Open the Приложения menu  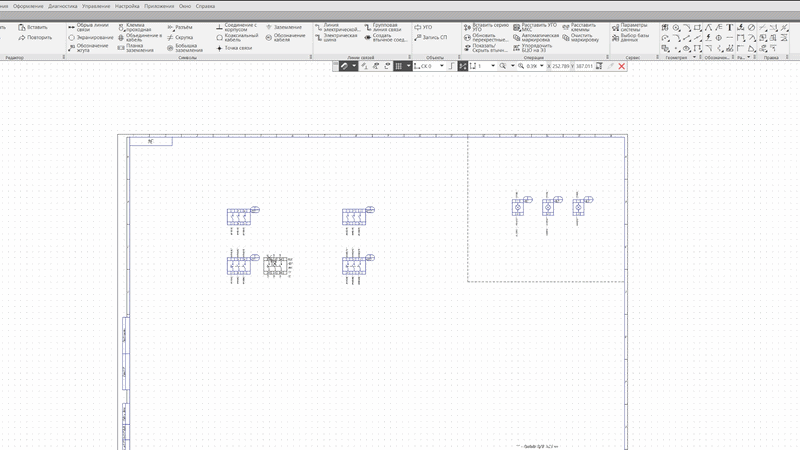pyautogui.click(x=159, y=6)
